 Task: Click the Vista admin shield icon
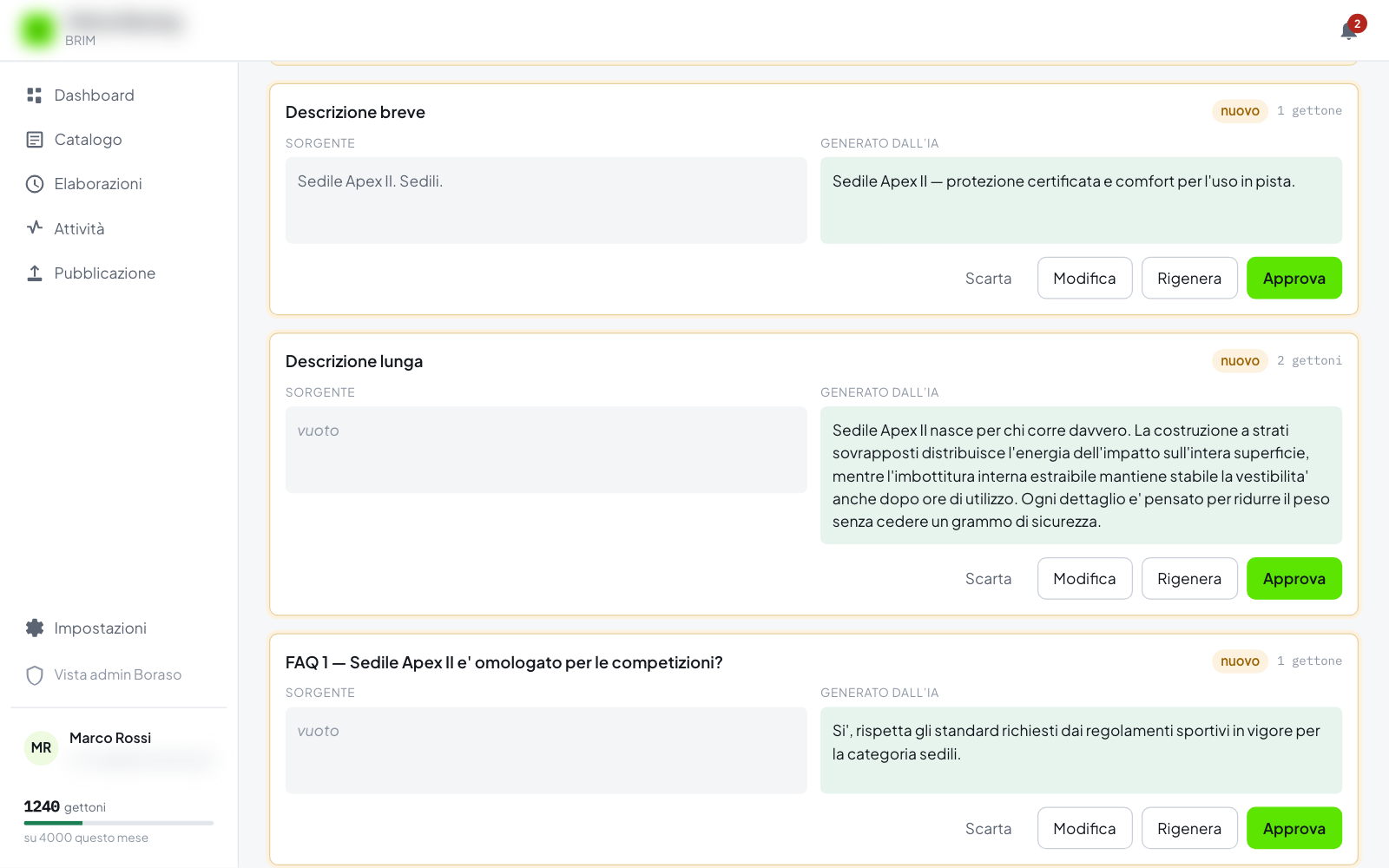point(35,675)
